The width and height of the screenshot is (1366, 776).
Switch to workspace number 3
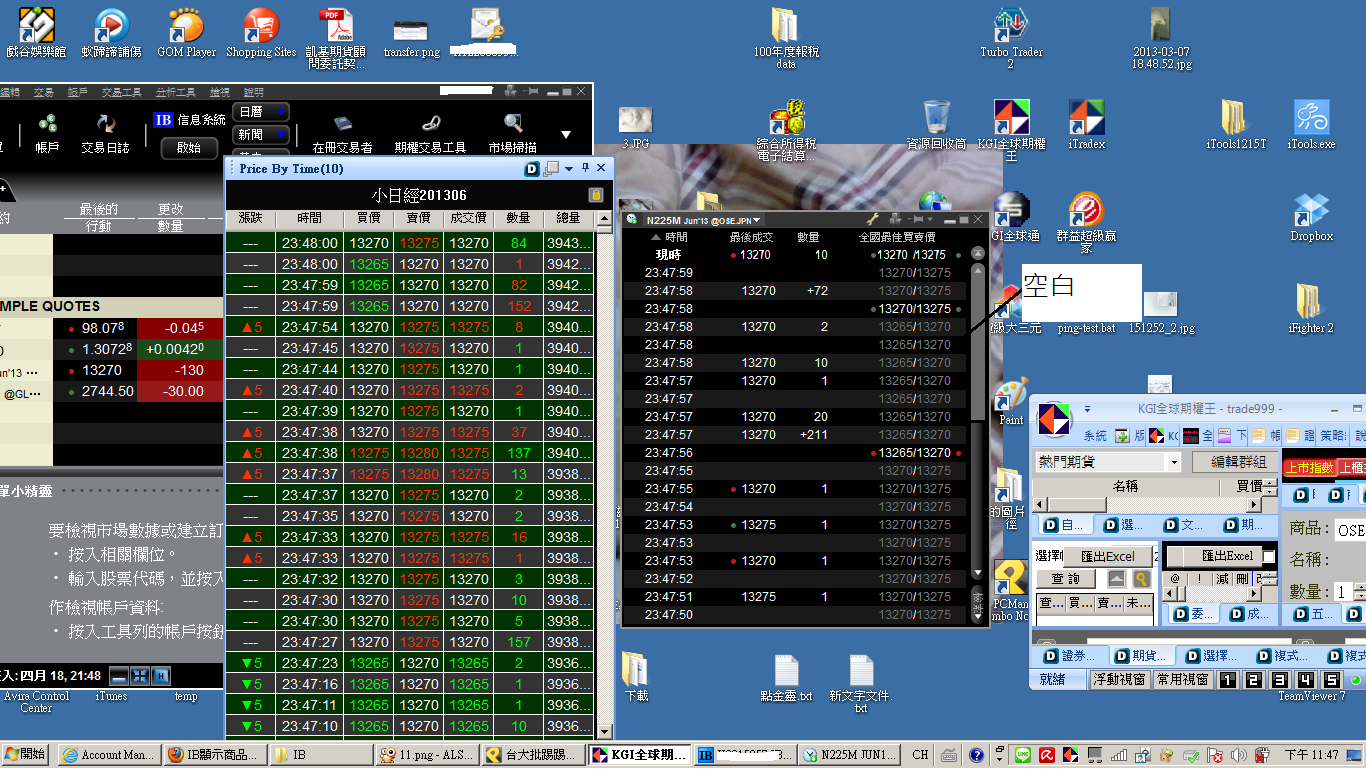click(1279, 680)
